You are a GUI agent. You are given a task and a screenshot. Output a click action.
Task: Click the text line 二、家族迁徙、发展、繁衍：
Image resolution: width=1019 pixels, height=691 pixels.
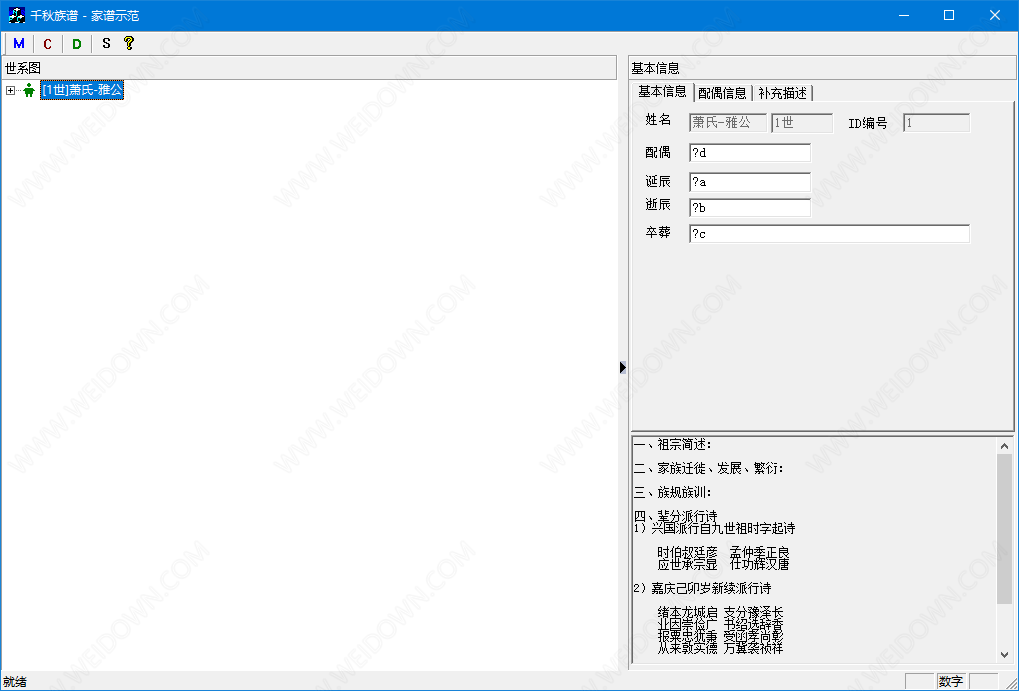pyautogui.click(x=709, y=468)
